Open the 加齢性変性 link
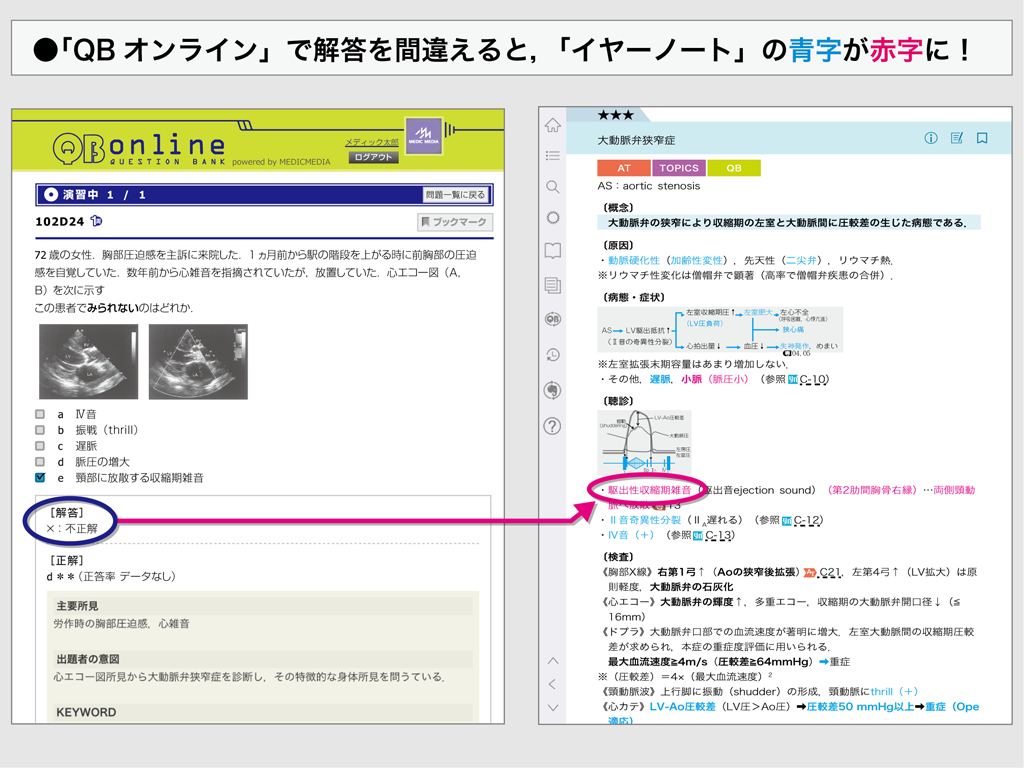The height and width of the screenshot is (768, 1024). coord(697,260)
